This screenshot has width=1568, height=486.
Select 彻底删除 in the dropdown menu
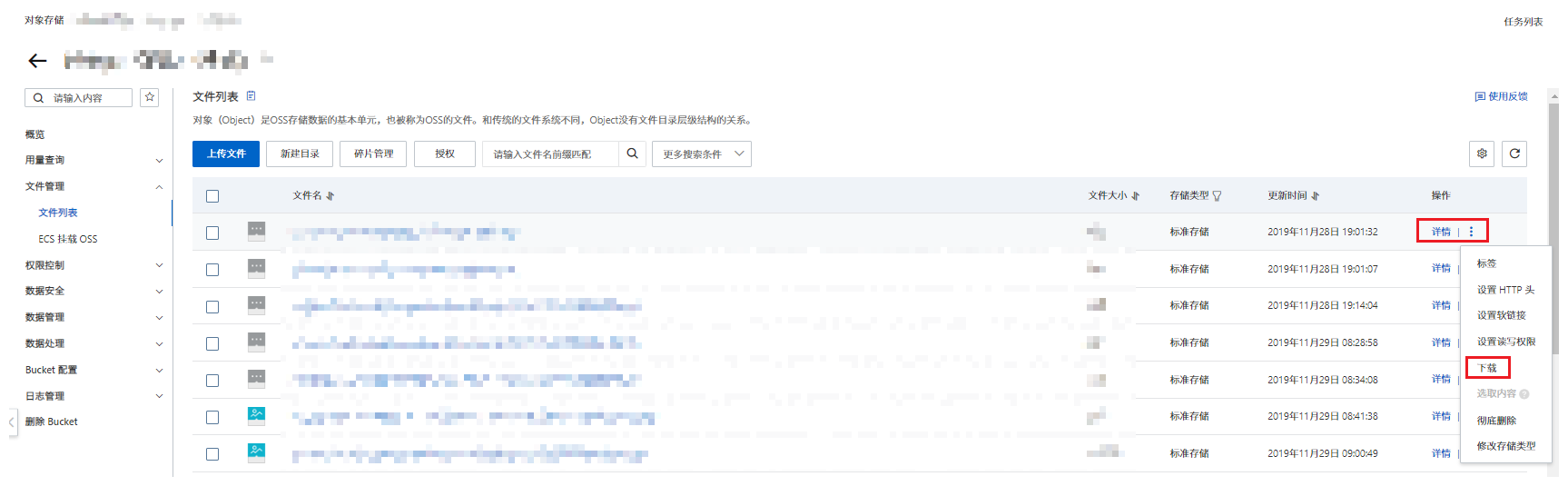pos(1496,421)
